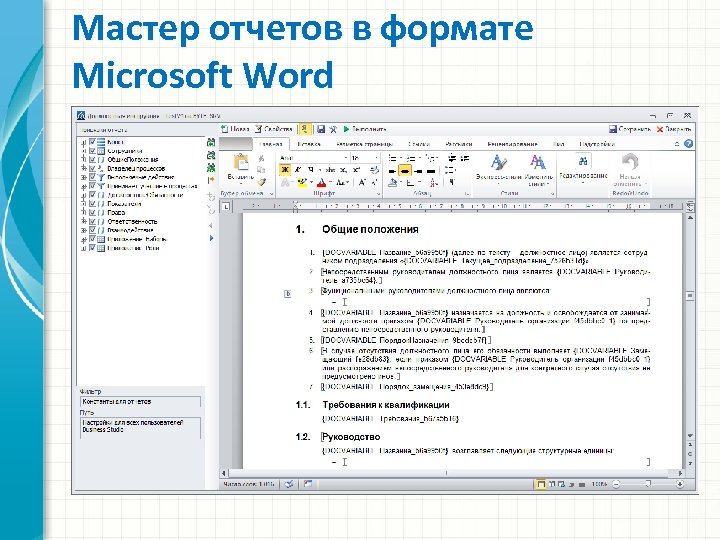Click the zoom slider handle in status bar
This screenshot has height=540, width=720.
click(648, 484)
